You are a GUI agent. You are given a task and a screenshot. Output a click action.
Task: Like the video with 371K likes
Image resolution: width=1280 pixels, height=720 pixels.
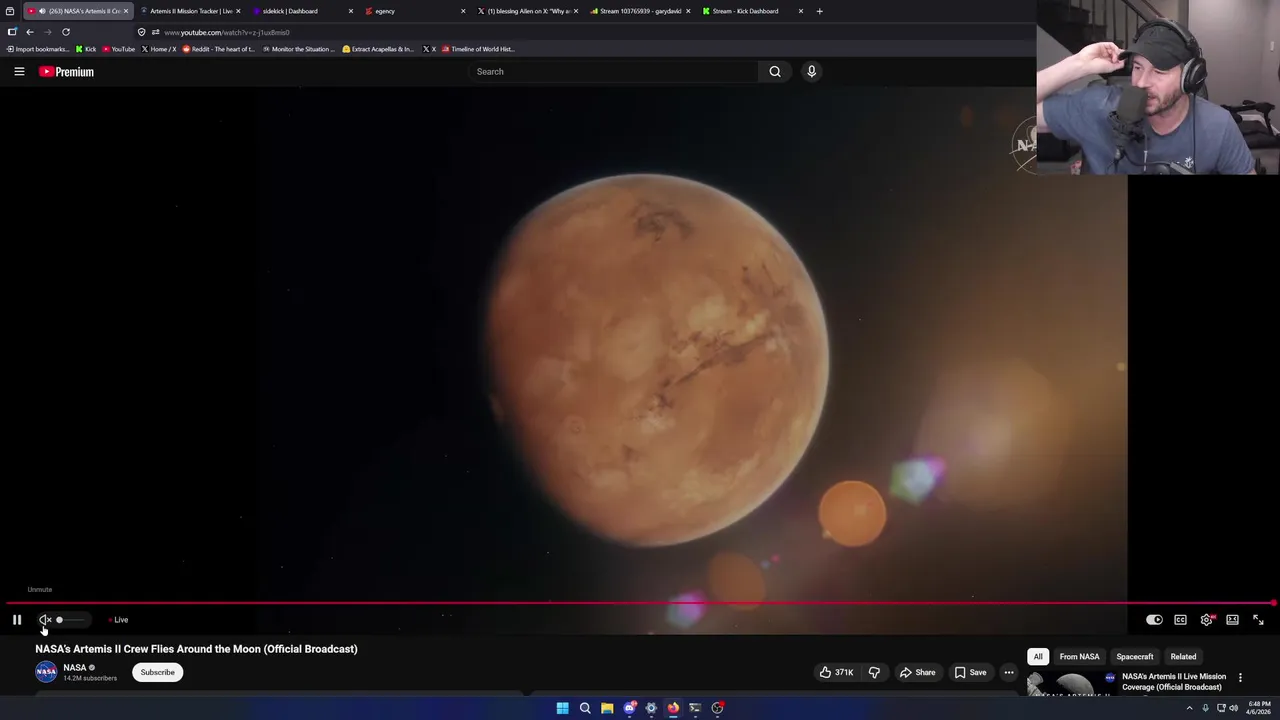pyautogui.click(x=836, y=672)
